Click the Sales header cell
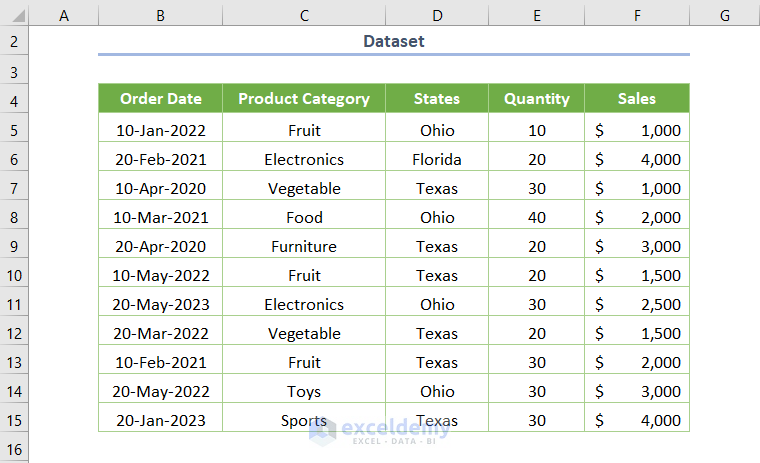Image resolution: width=760 pixels, height=463 pixels. (637, 99)
